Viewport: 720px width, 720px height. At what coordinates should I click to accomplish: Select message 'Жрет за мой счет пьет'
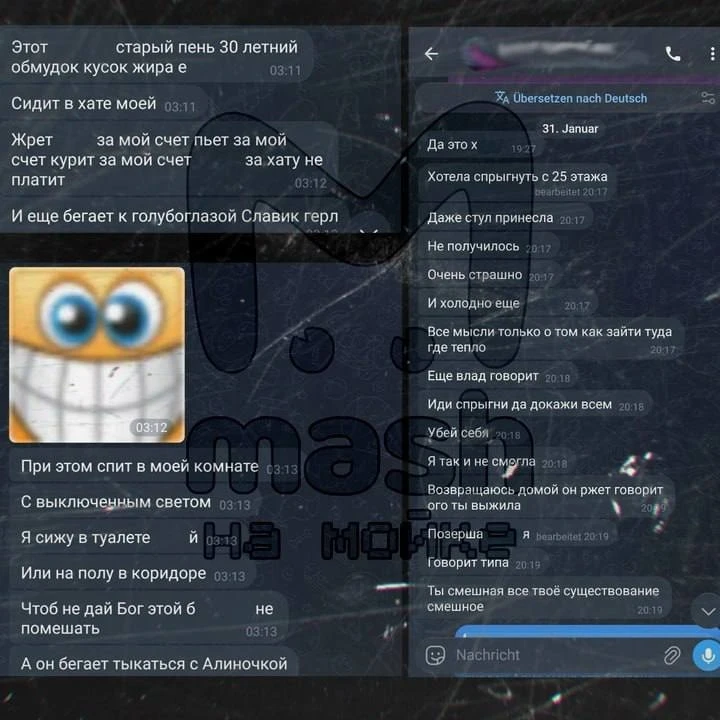[169, 160]
